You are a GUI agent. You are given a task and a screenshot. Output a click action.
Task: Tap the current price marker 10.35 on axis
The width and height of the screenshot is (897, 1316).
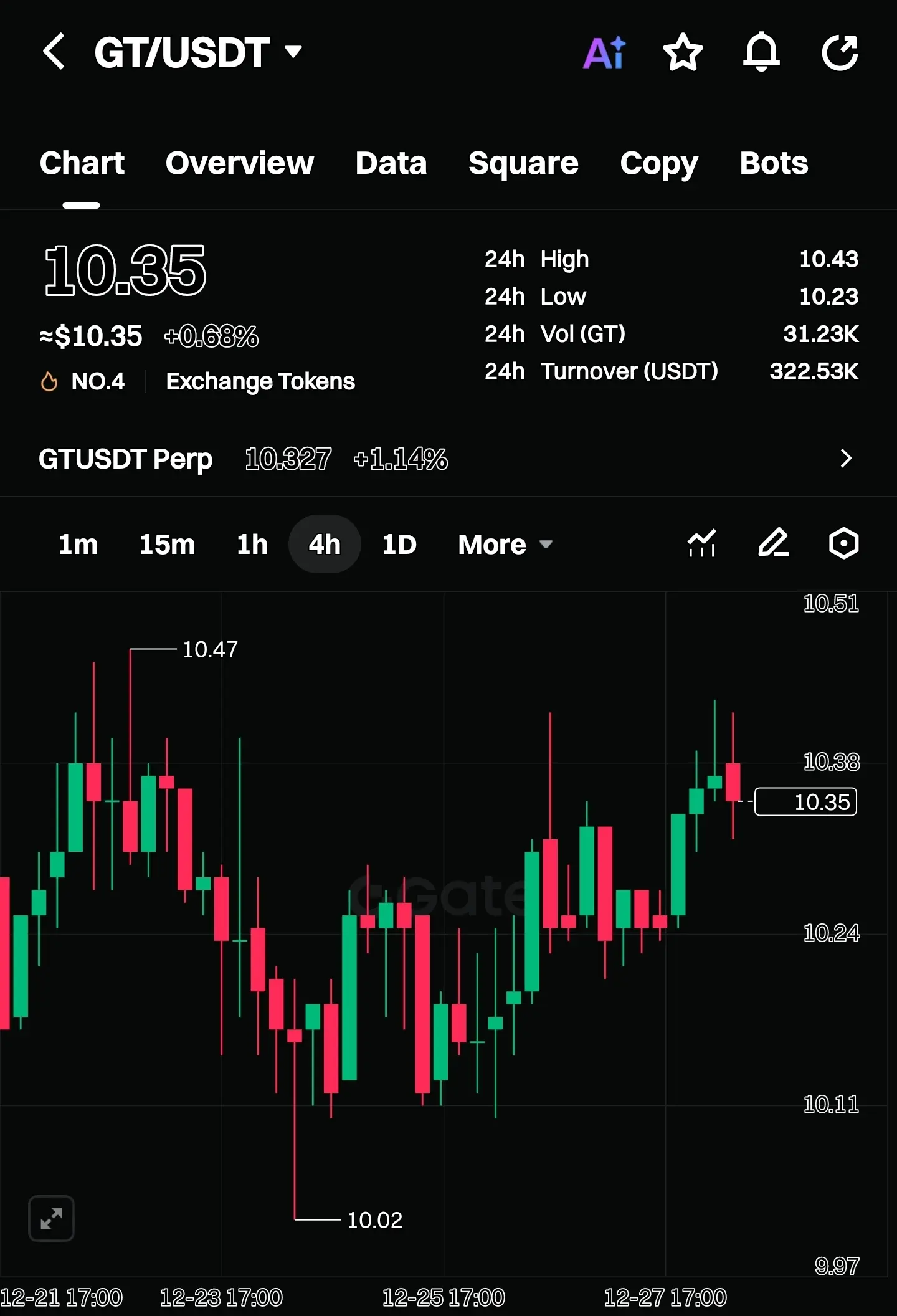point(805,802)
